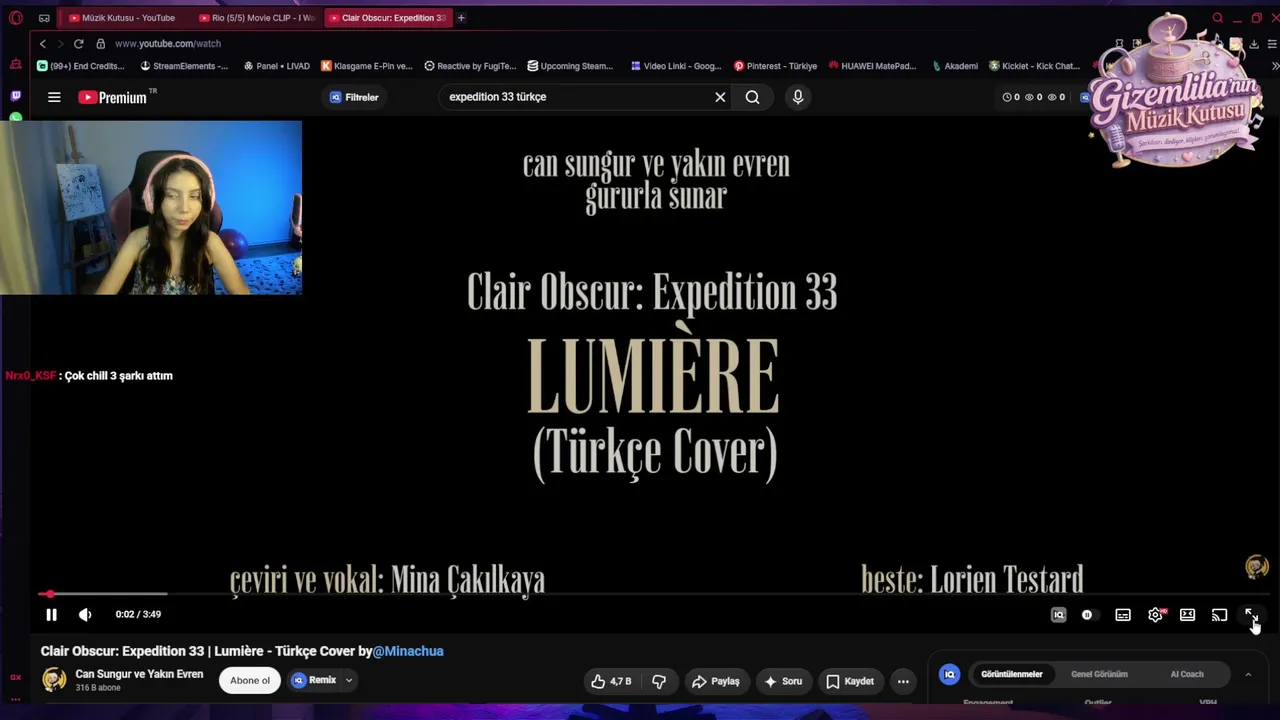Click the vidIQ panel logo icon
The height and width of the screenshot is (720, 1280).
[x=949, y=675]
